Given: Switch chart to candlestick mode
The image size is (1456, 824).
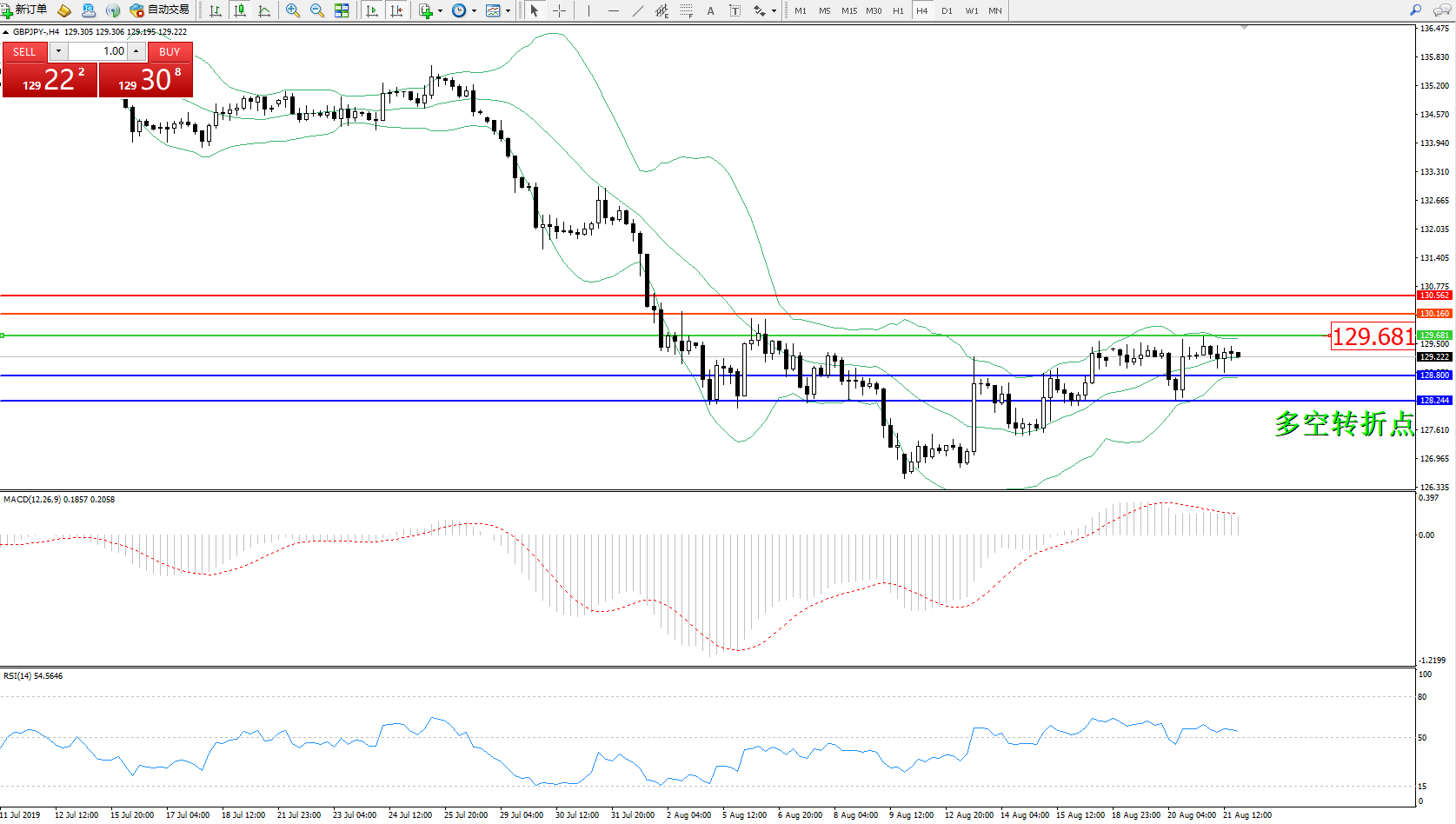Looking at the screenshot, I should pos(240,10).
